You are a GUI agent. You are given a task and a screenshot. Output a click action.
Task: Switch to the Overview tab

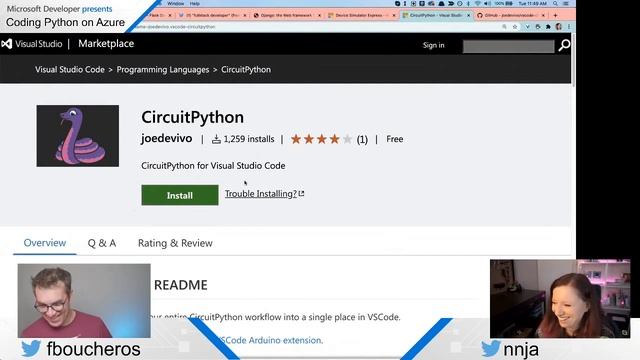coord(44,243)
